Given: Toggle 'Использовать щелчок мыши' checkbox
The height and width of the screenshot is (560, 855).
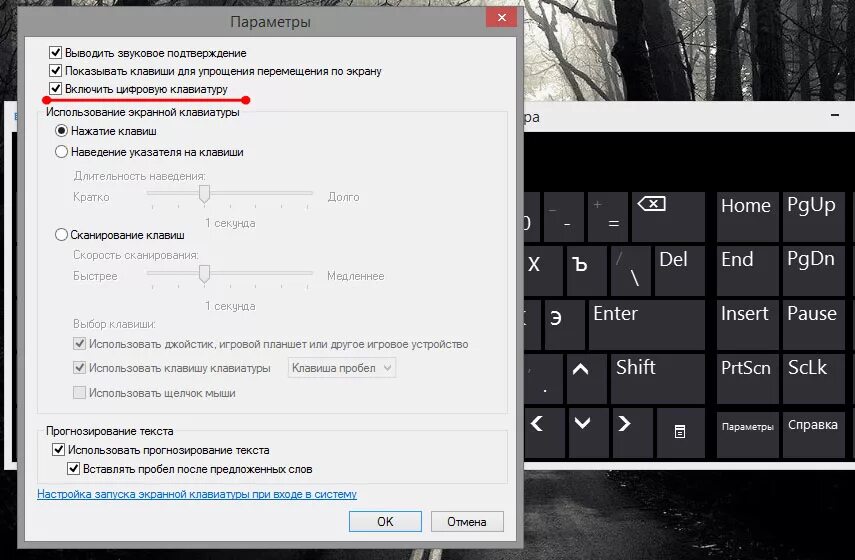Looking at the screenshot, I should click(x=79, y=392).
